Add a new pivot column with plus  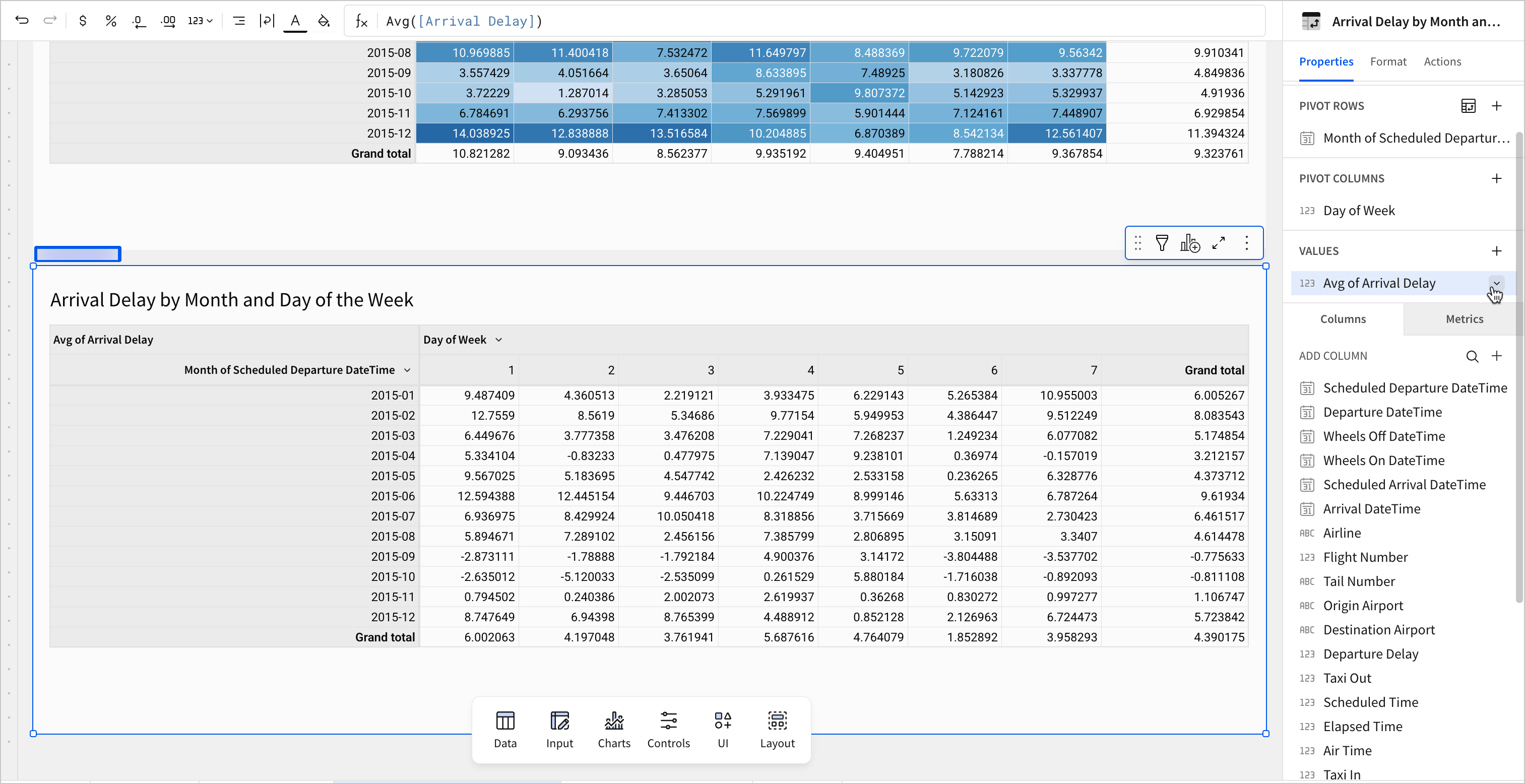1496,179
